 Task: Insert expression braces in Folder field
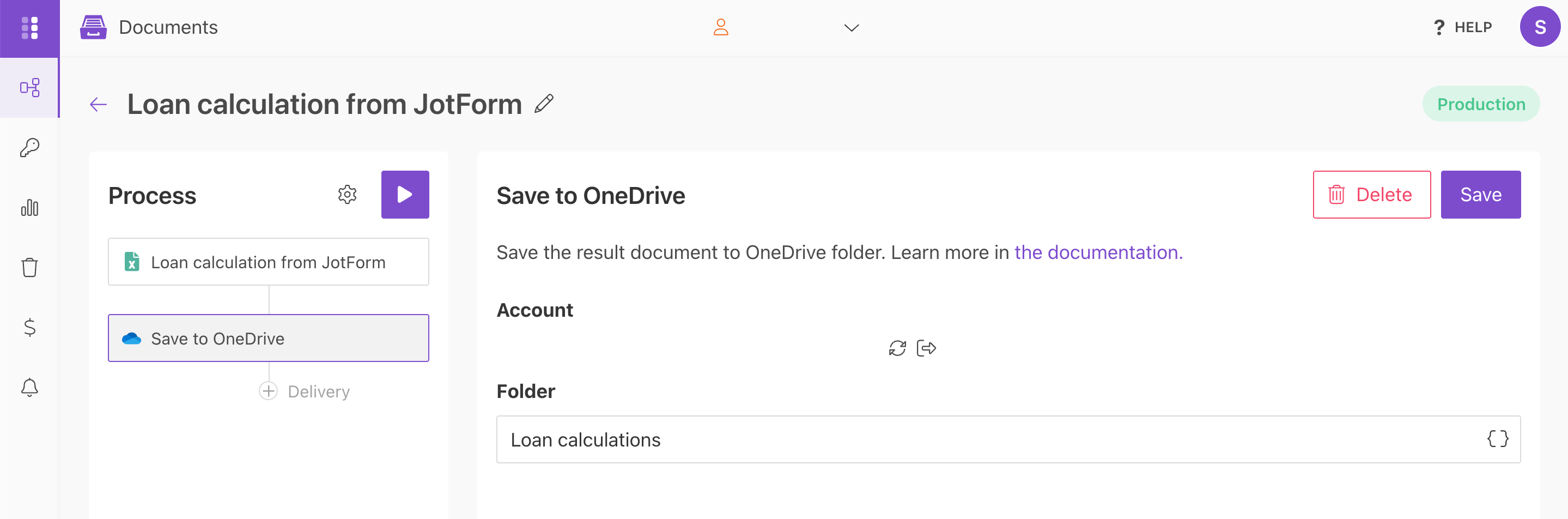(x=1497, y=439)
